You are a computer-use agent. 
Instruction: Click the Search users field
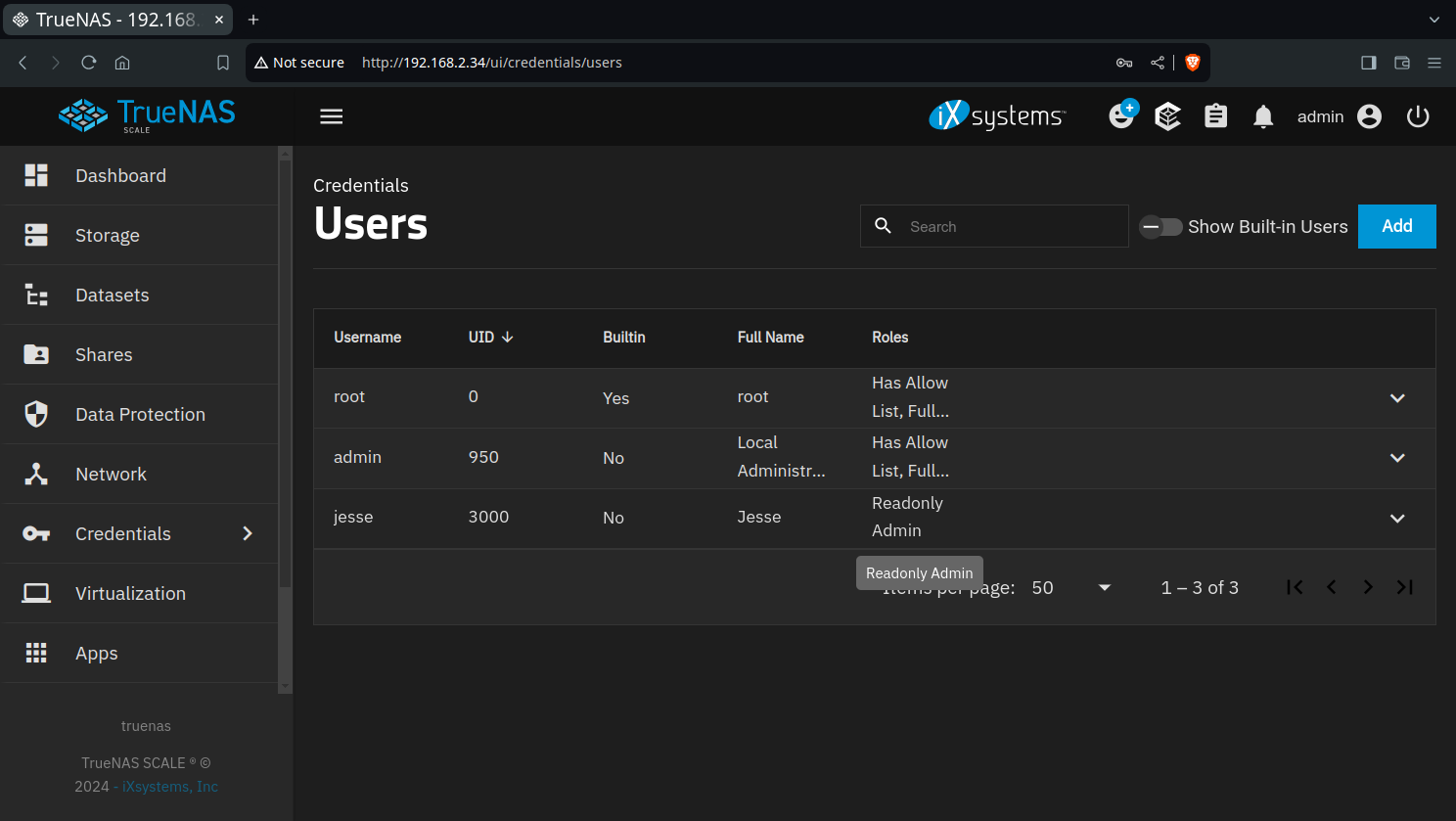994,226
